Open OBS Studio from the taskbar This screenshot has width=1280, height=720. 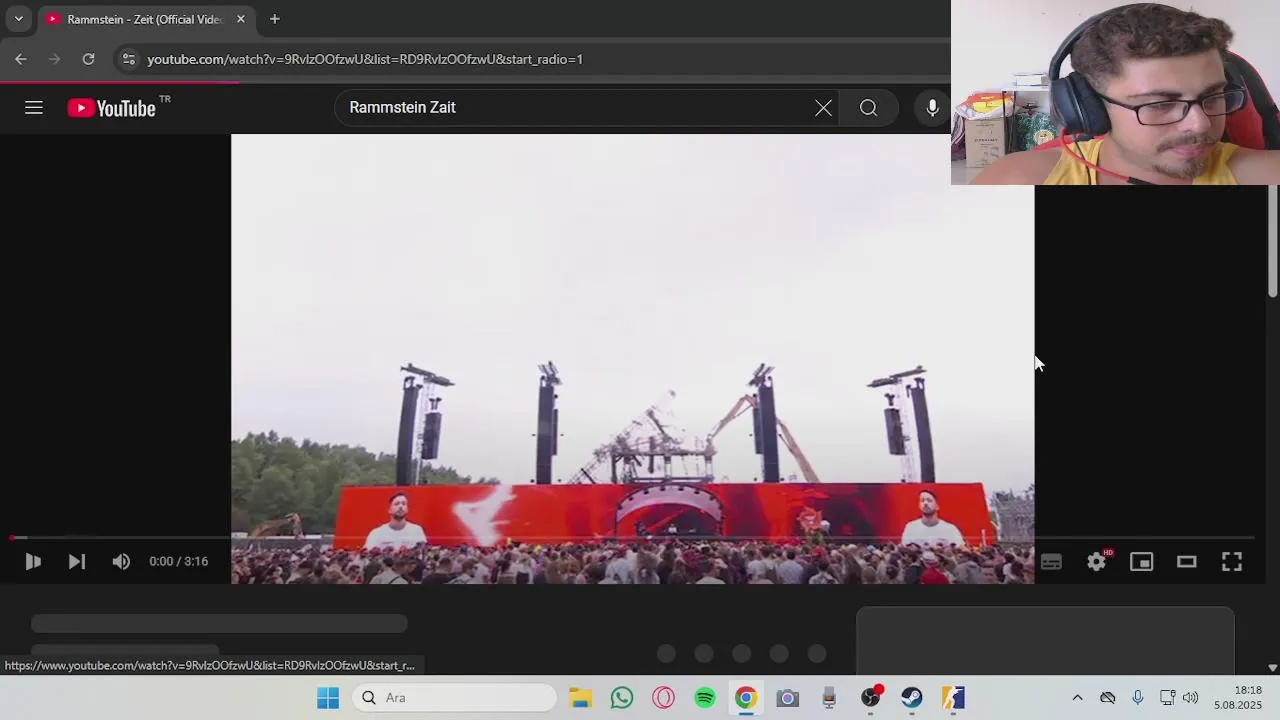pyautogui.click(x=871, y=698)
